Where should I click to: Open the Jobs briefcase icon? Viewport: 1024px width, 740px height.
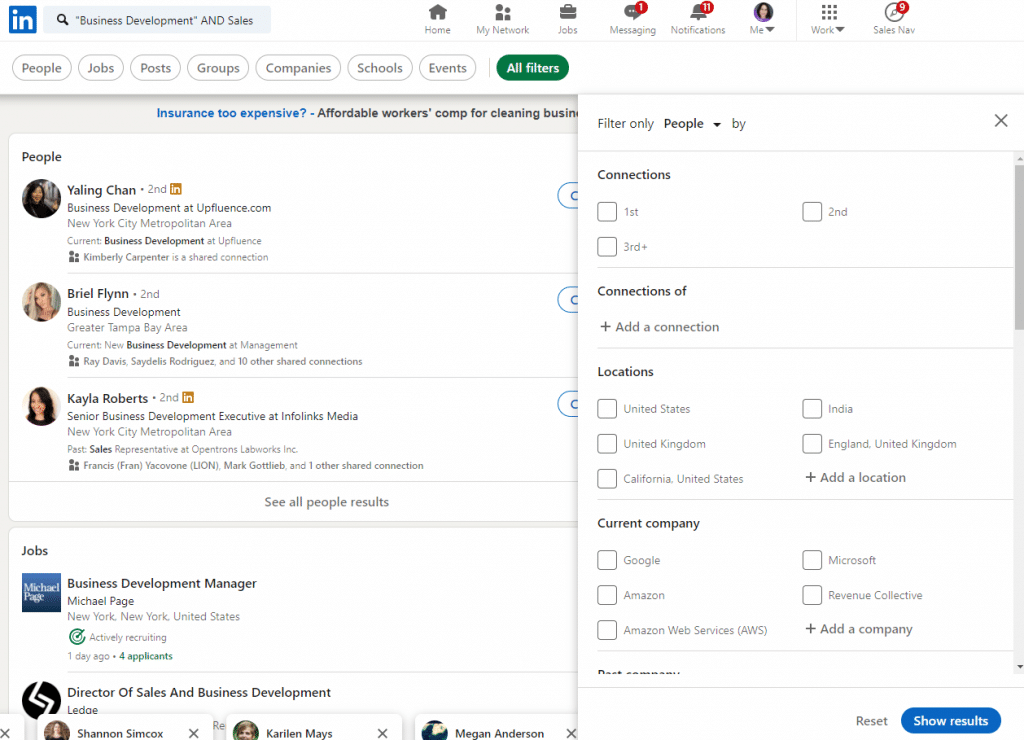pyautogui.click(x=568, y=12)
